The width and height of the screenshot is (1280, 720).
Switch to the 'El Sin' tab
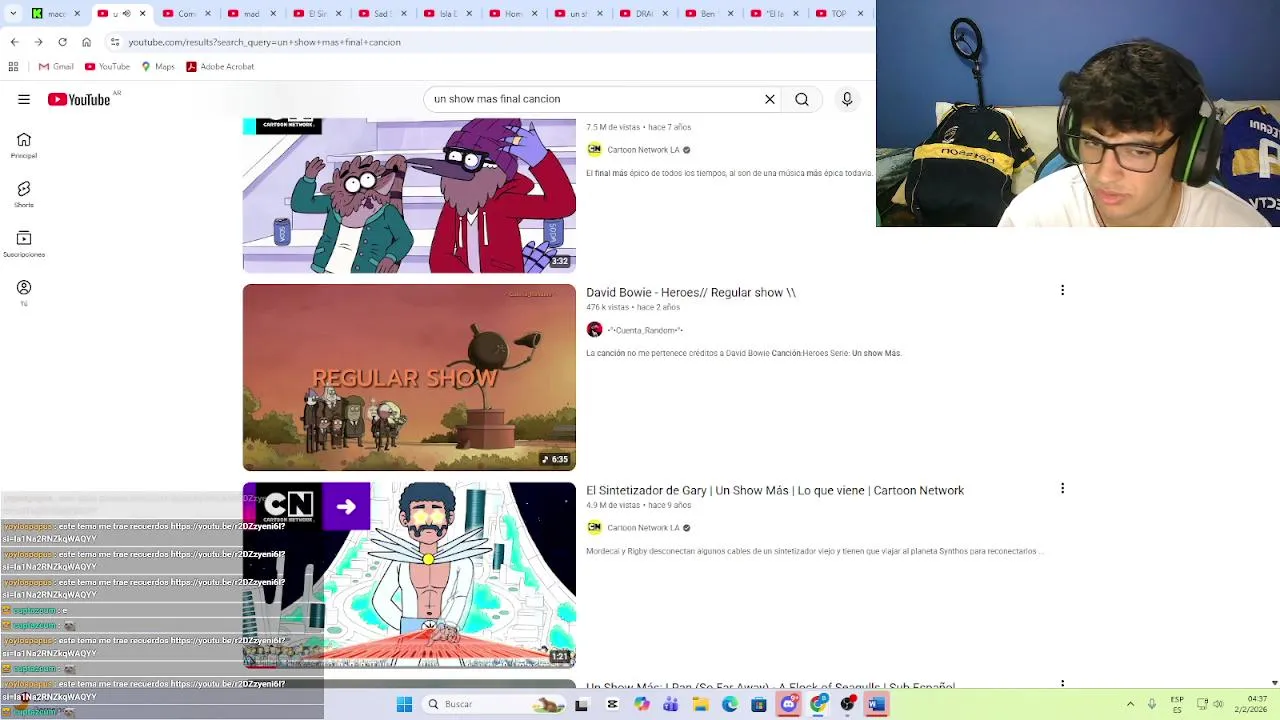pos(316,13)
